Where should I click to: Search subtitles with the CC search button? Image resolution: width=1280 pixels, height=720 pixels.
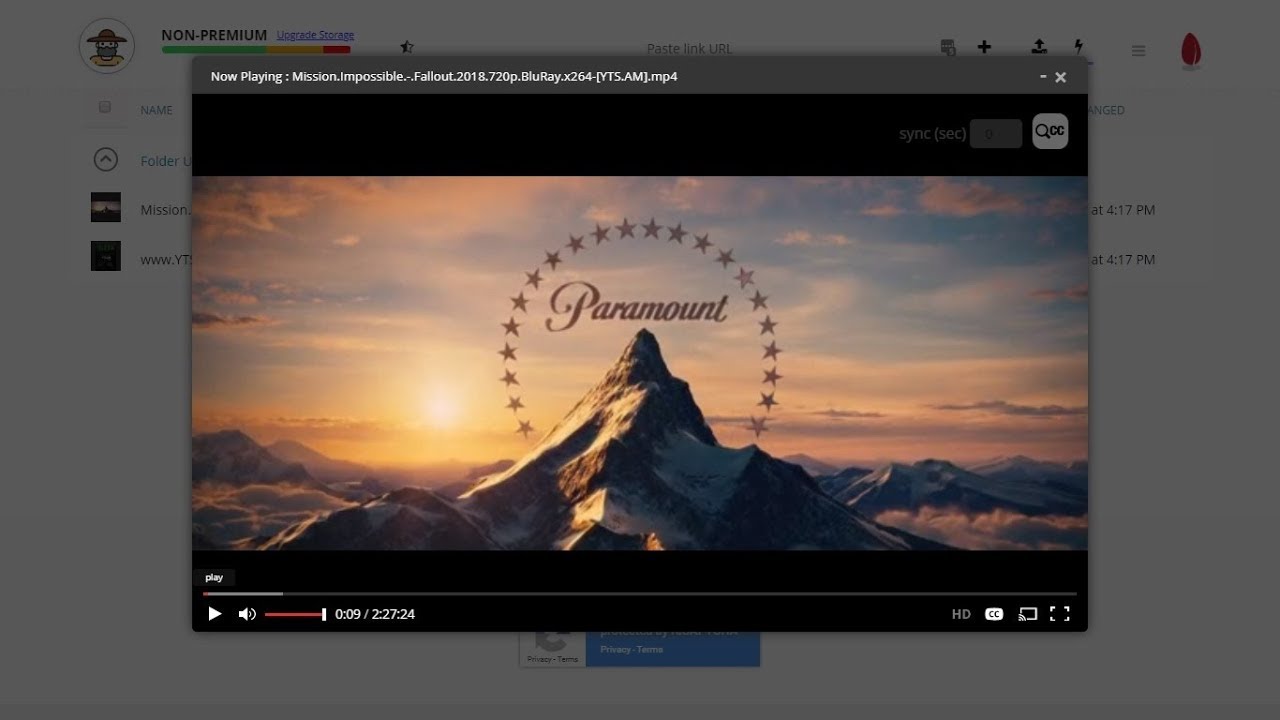[1050, 131]
